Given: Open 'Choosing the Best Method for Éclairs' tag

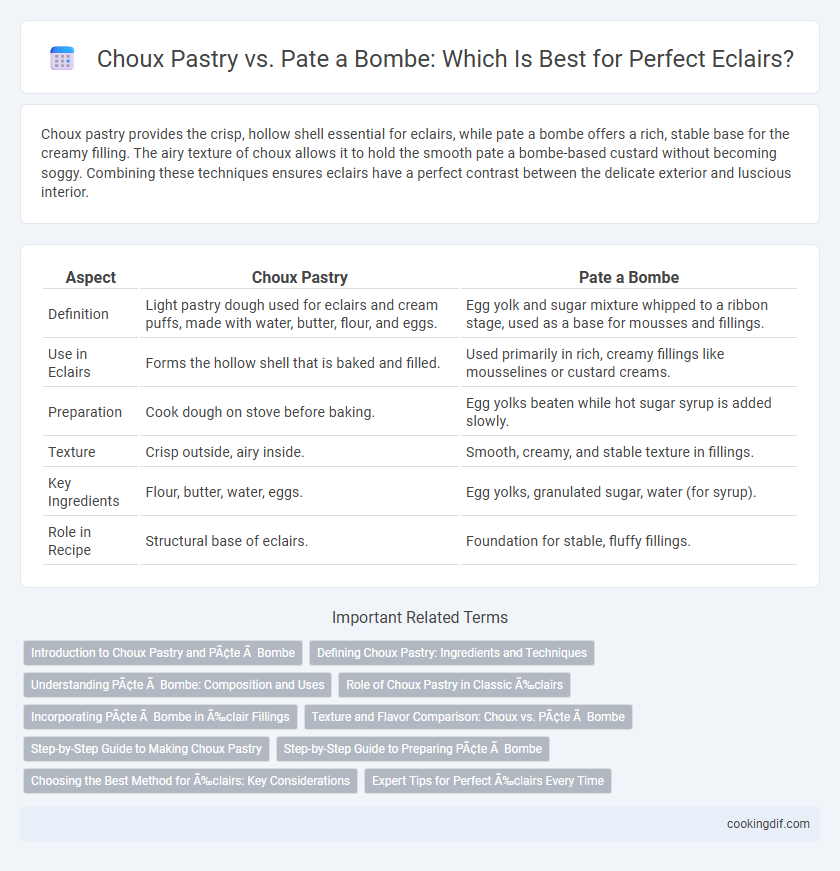Looking at the screenshot, I should tap(191, 780).
